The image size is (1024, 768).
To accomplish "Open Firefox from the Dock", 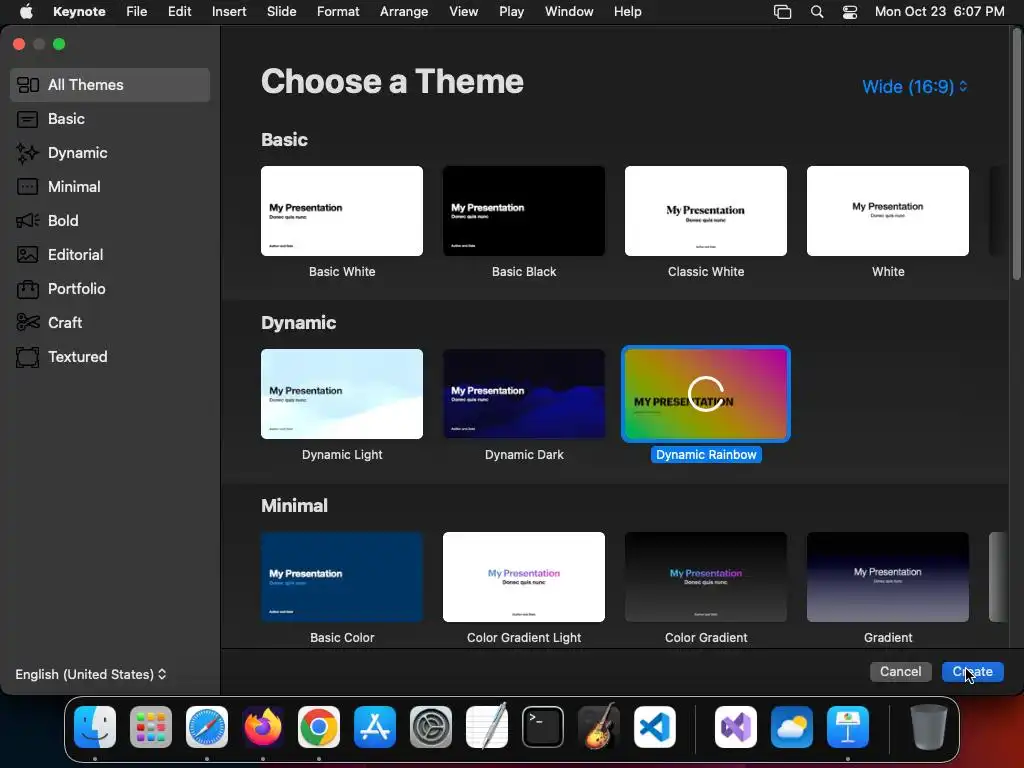I will coord(263,727).
